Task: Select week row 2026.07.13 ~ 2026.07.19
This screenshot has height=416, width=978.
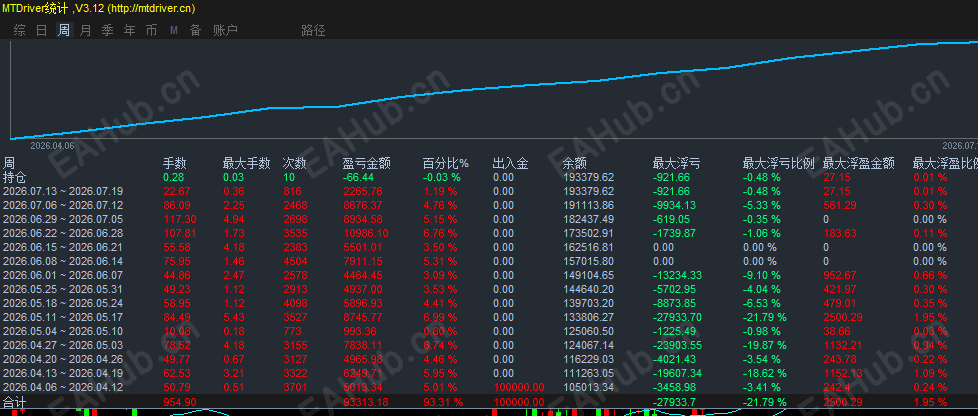Action: point(63,191)
